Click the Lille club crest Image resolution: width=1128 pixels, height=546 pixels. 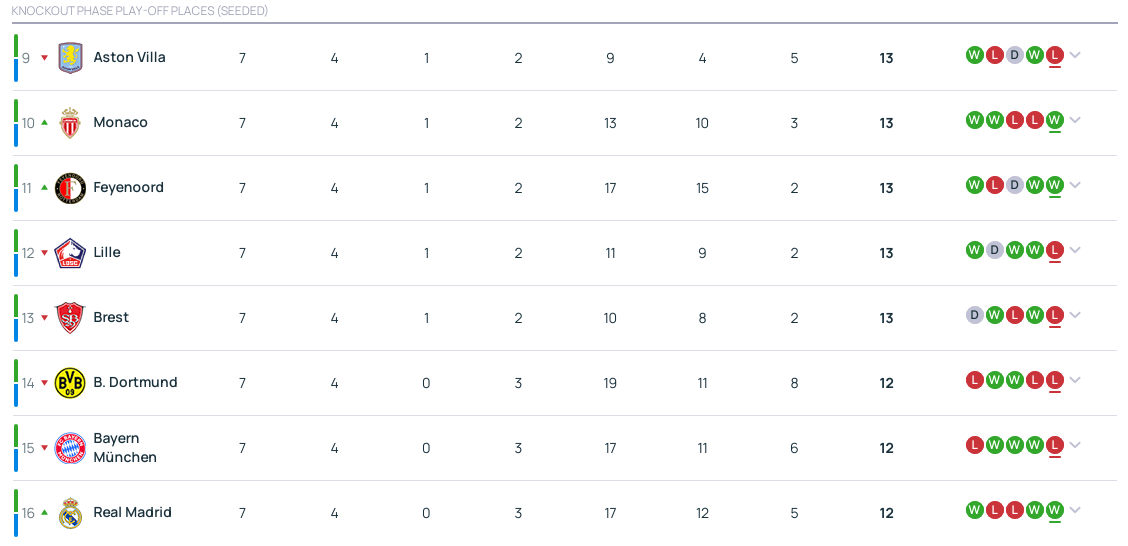point(70,253)
